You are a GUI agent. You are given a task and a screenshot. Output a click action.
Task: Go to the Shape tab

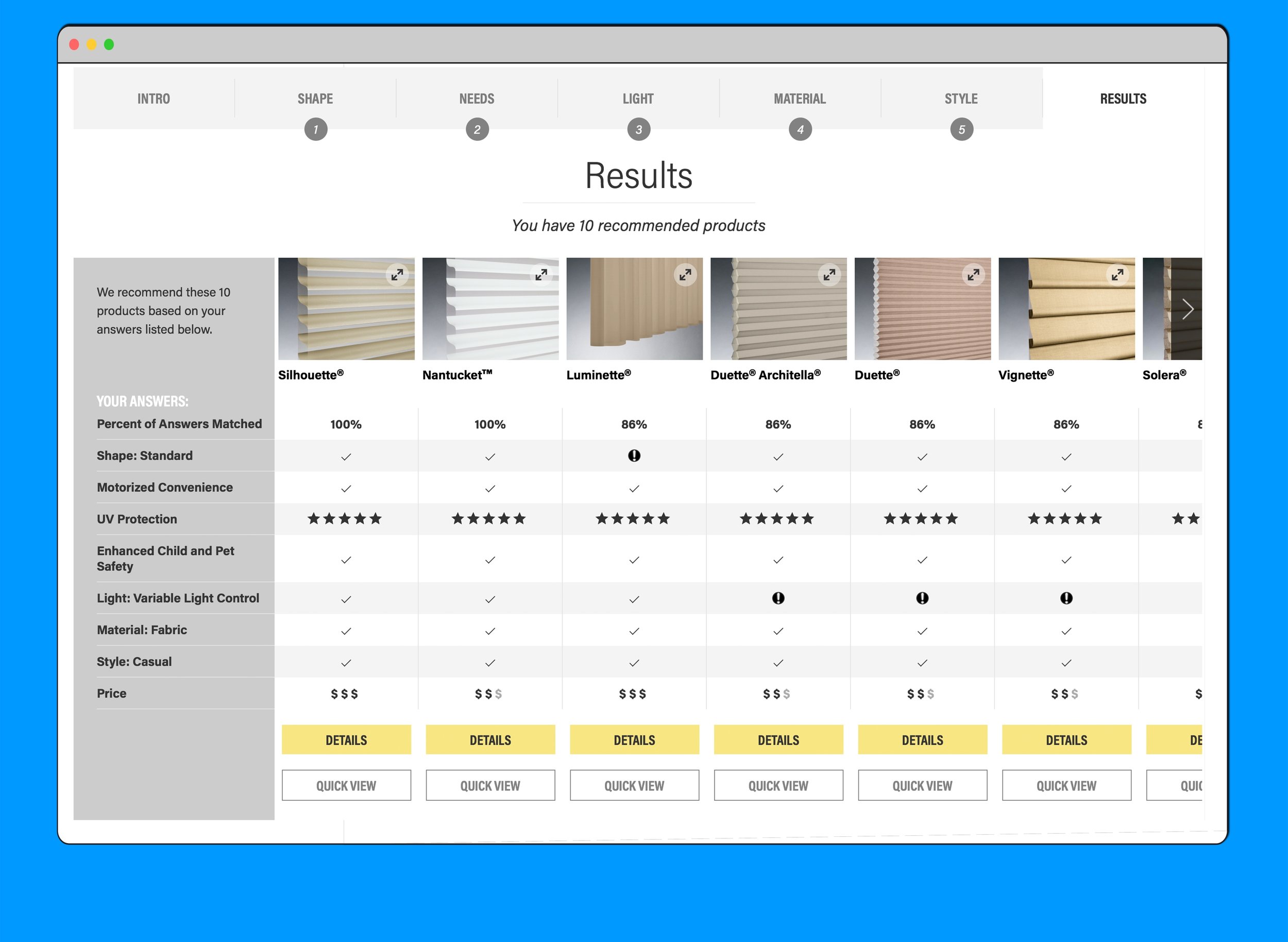coord(315,98)
